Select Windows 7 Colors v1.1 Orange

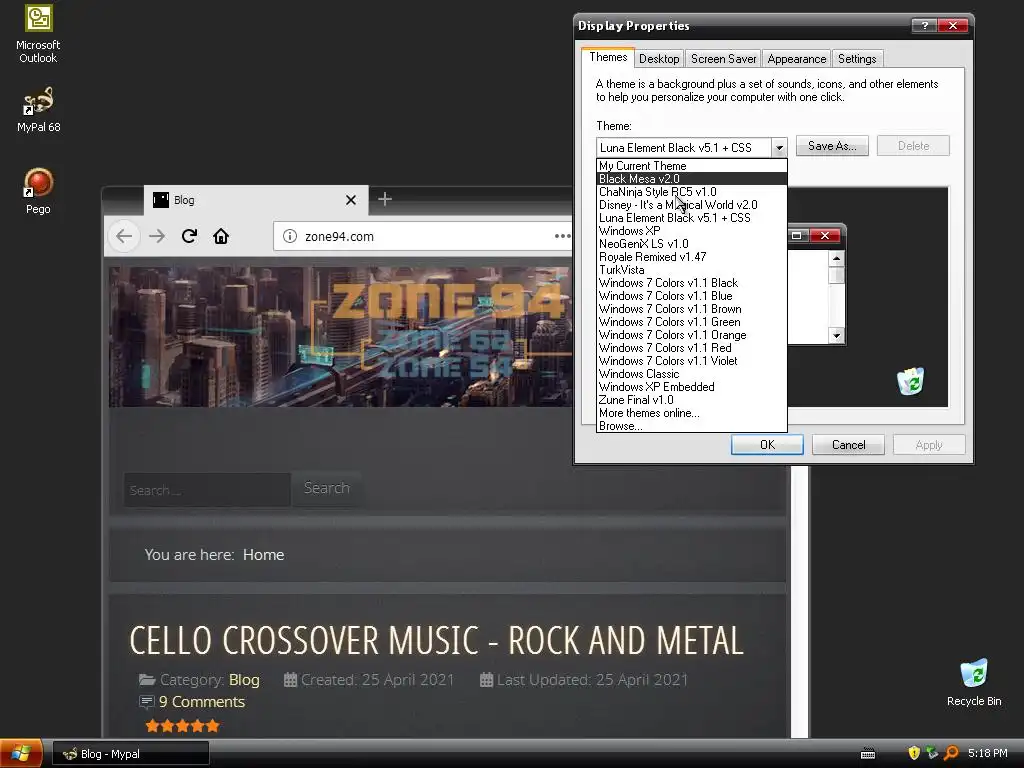point(692,335)
